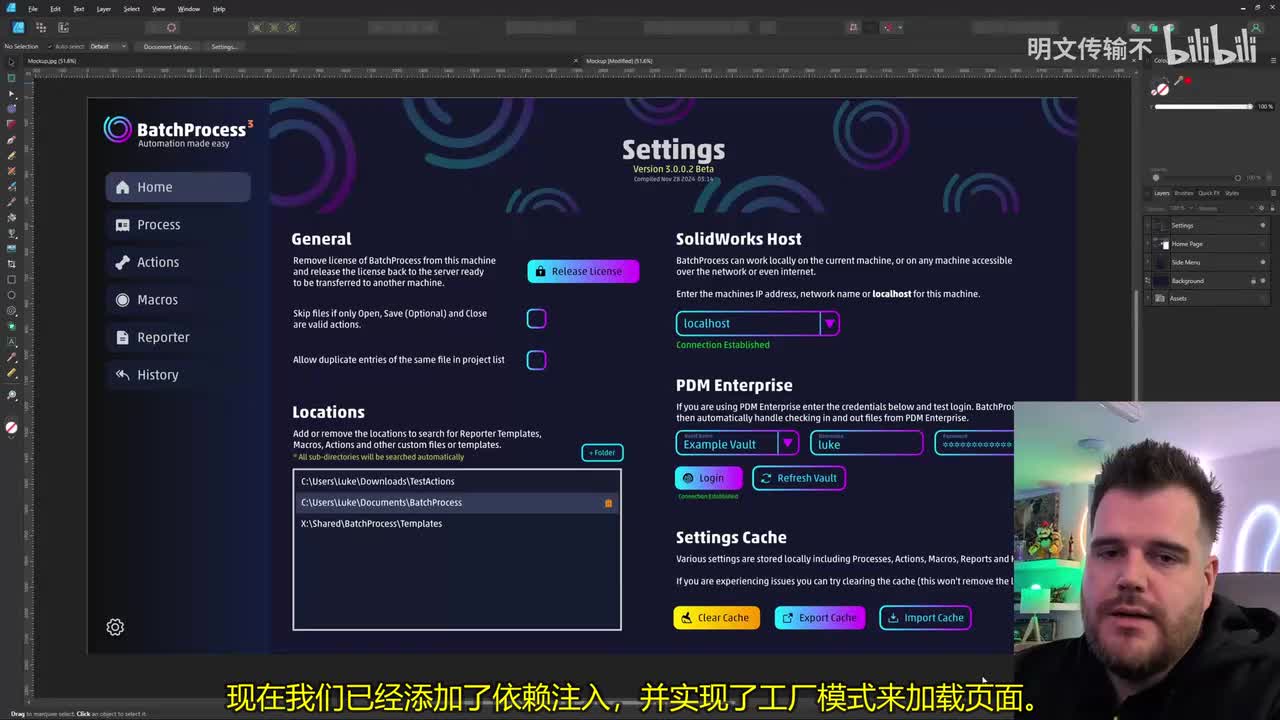The width and height of the screenshot is (1280, 720).
Task: Switch to the Styles panel tab
Action: [x=1232, y=193]
